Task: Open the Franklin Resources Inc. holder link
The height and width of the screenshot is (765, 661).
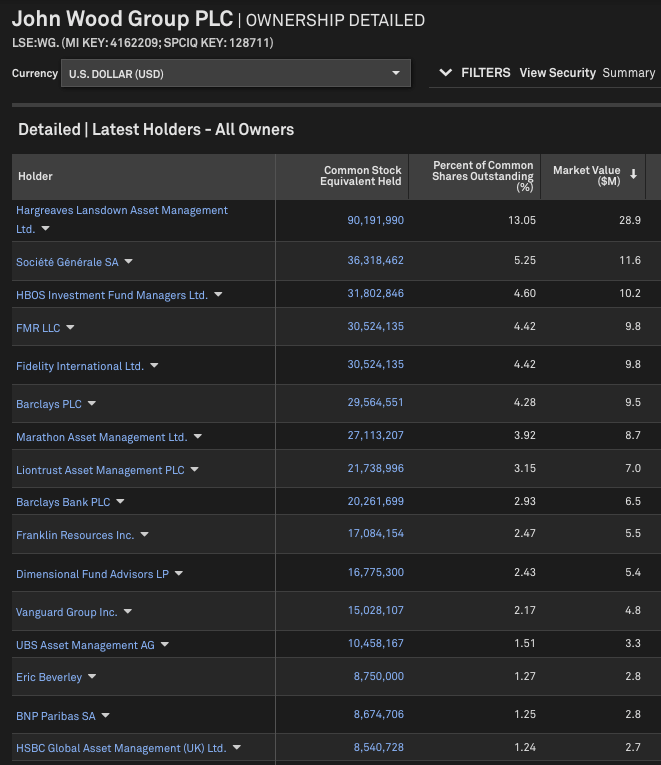Action: 75,535
